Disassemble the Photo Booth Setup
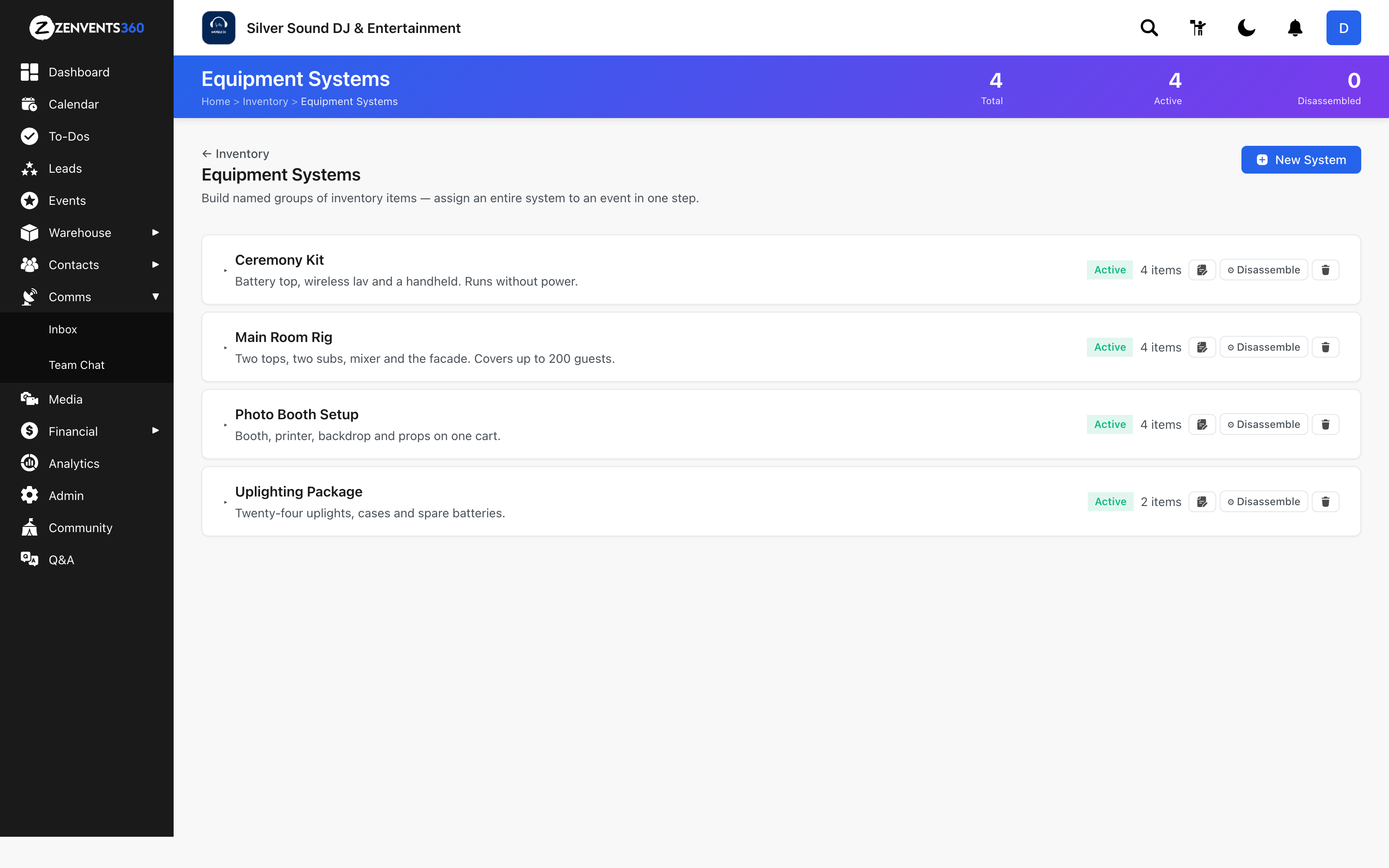 [x=1263, y=425]
